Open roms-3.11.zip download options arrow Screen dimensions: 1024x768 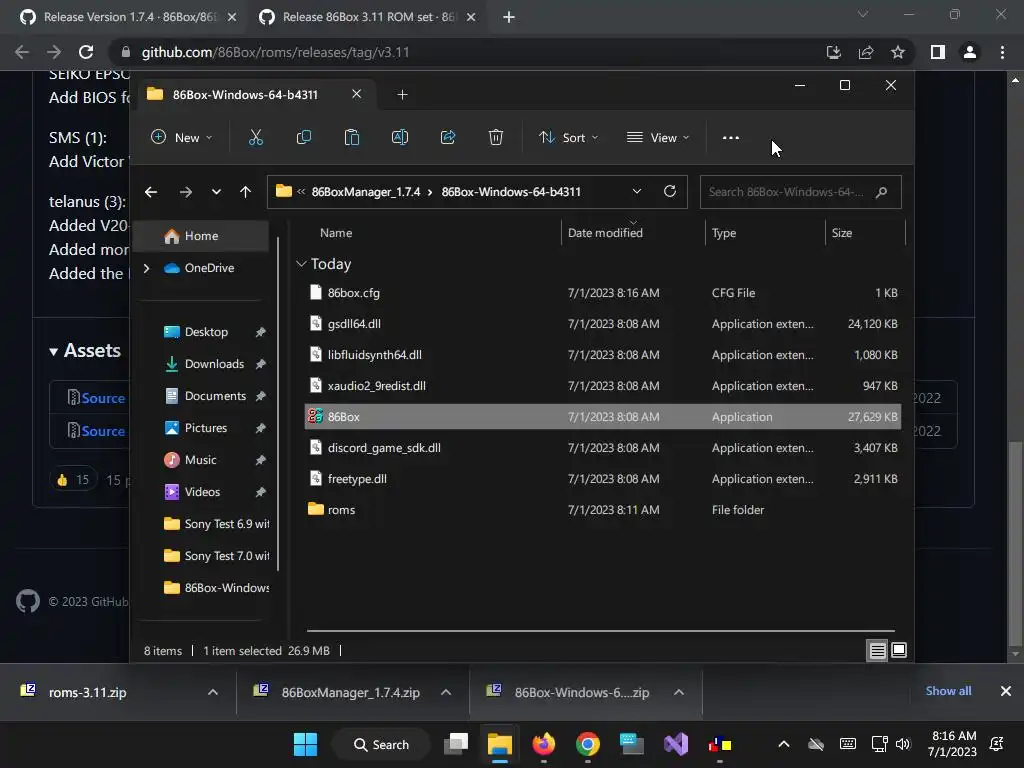tap(213, 692)
